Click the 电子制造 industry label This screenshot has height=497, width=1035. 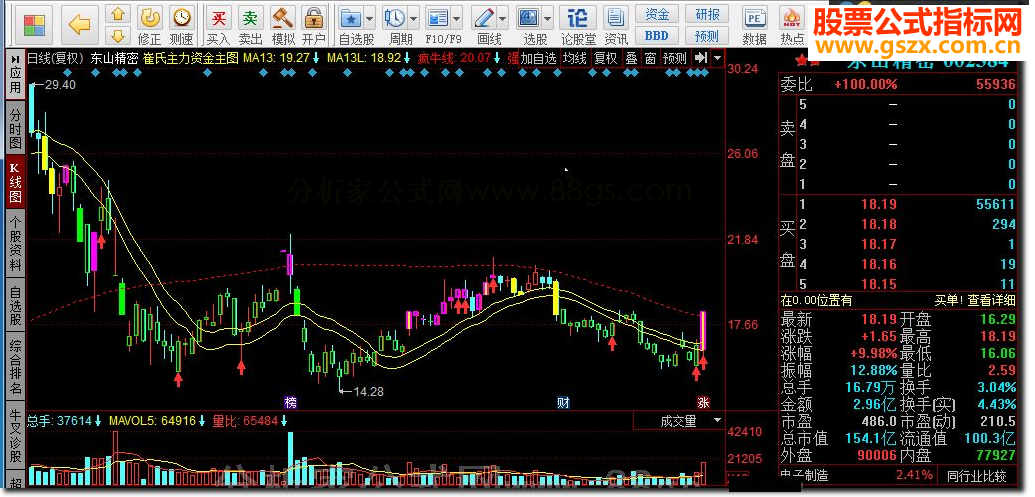pos(804,475)
